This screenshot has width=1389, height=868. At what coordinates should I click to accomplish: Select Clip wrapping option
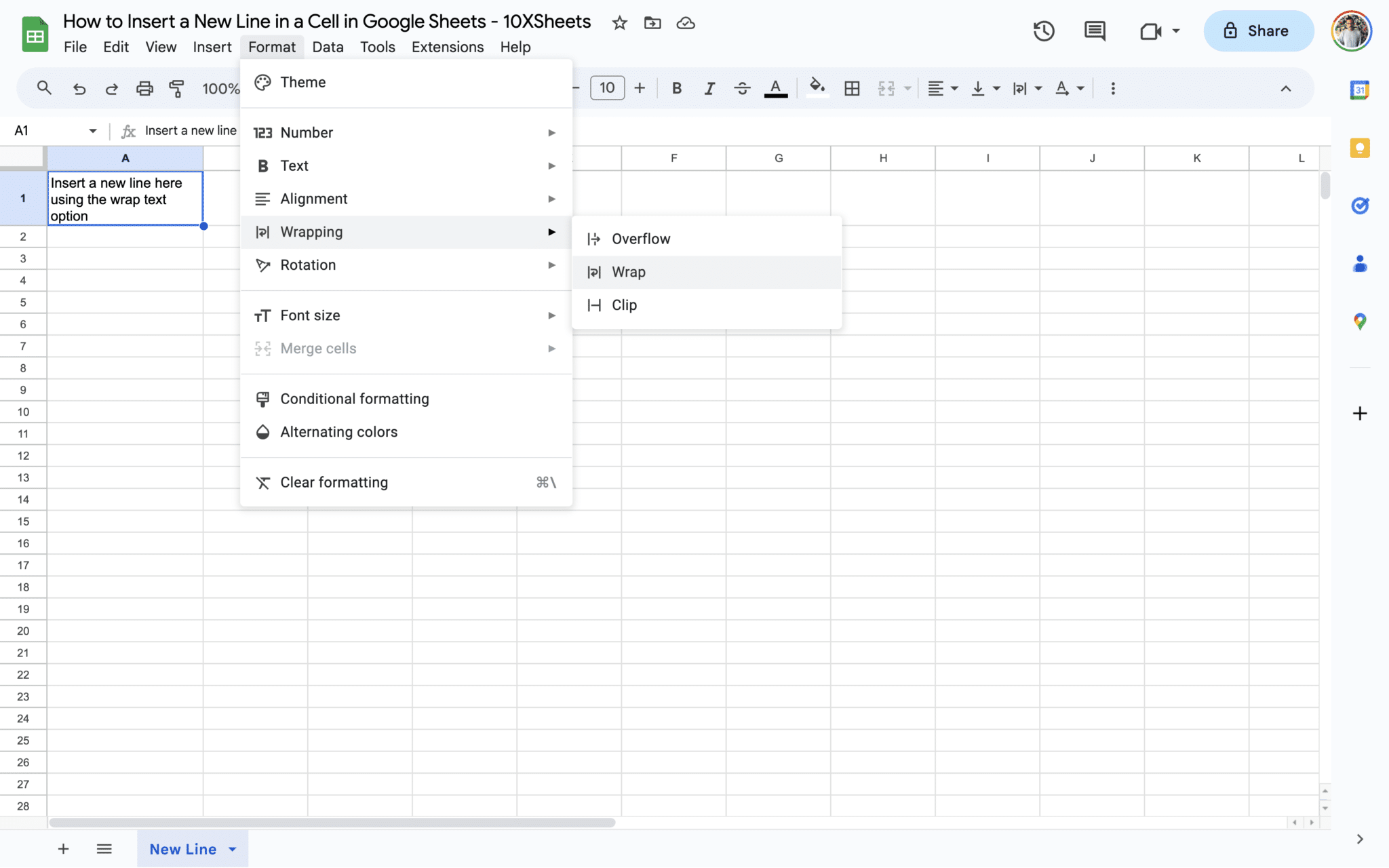(x=707, y=305)
